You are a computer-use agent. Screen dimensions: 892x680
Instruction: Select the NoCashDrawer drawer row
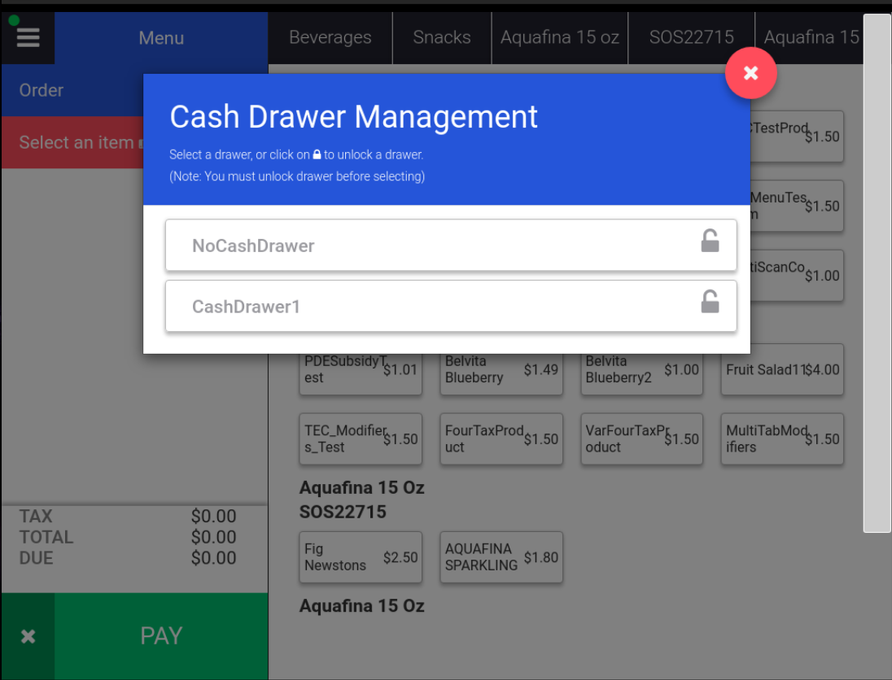click(451, 245)
